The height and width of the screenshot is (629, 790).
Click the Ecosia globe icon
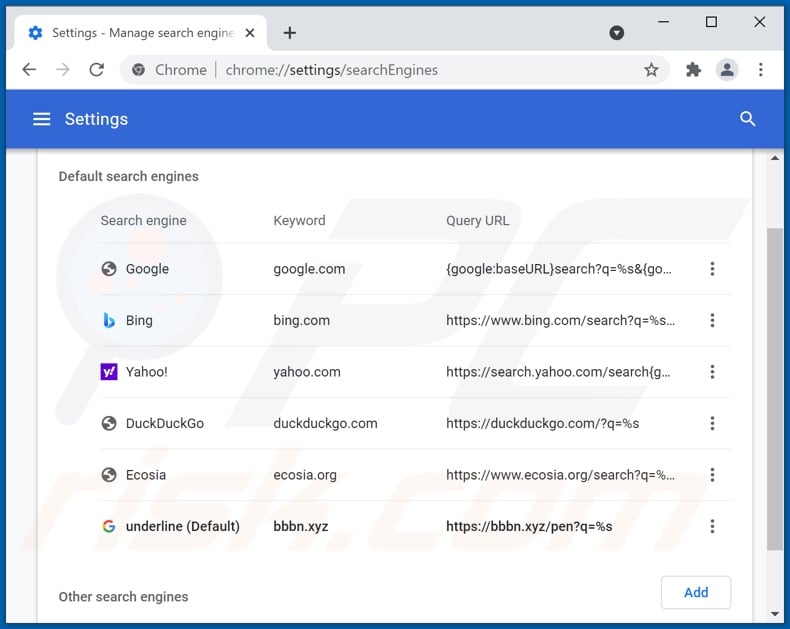click(109, 474)
